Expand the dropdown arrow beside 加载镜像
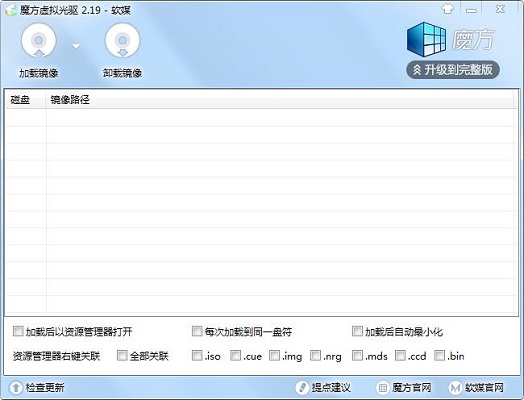 tap(77, 46)
